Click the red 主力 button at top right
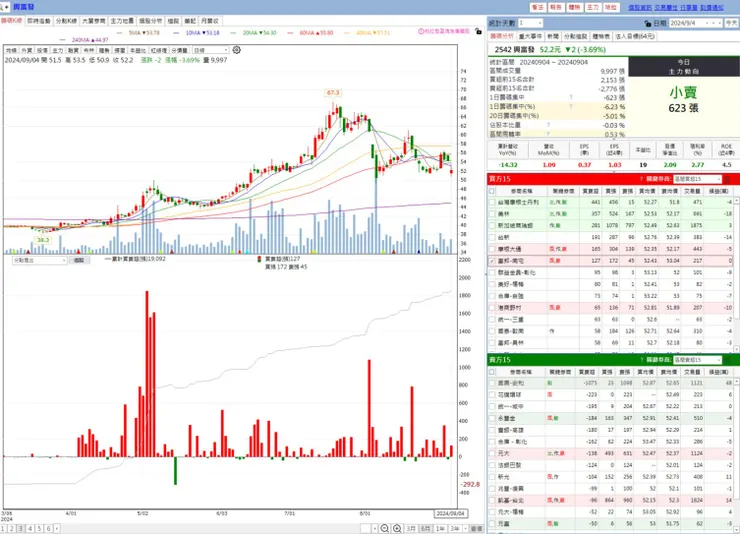This screenshot has height=534, width=740. coord(593,8)
